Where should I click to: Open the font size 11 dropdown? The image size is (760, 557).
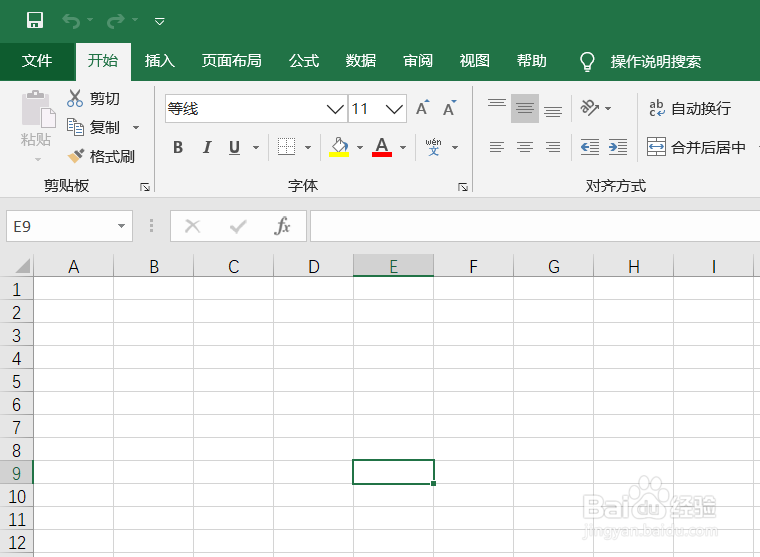point(395,109)
